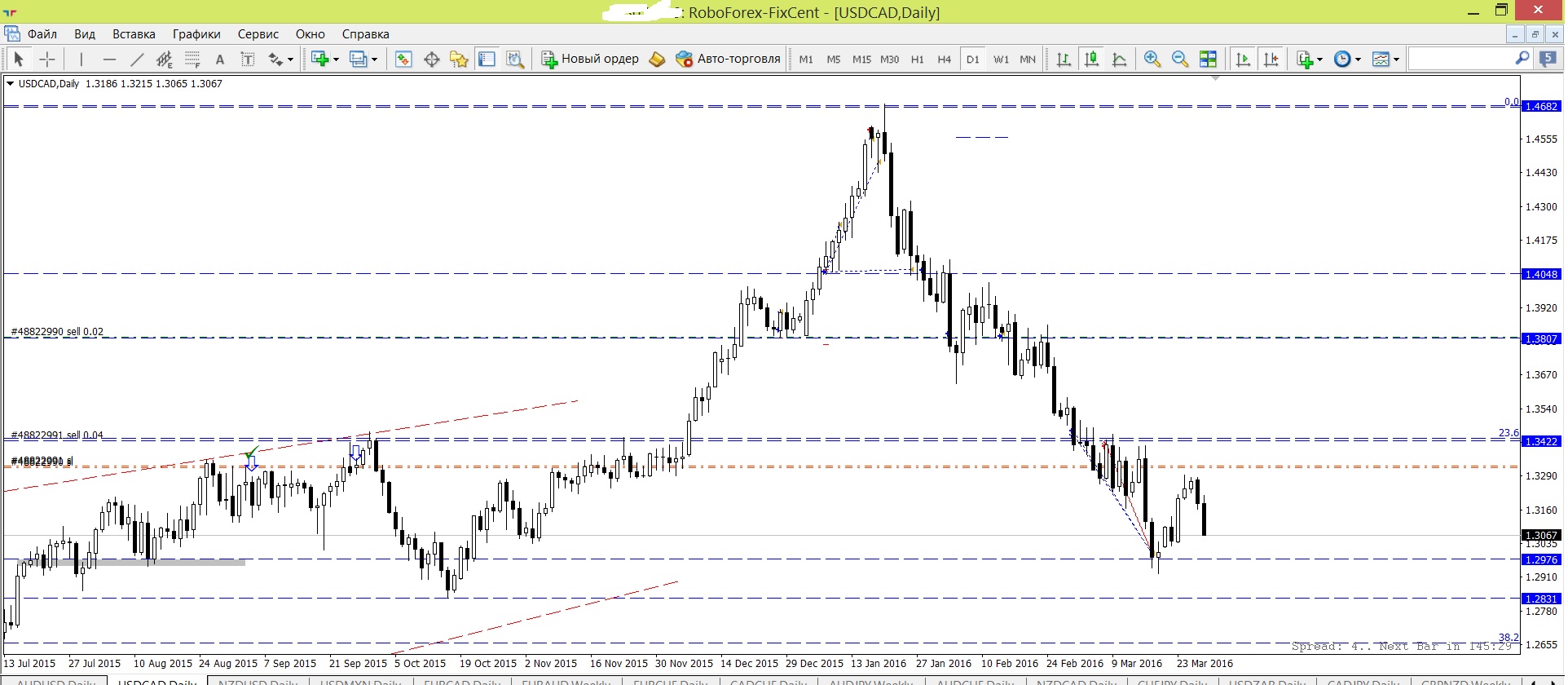Click triangle next to USDCAD,Daily chart title
This screenshot has height=685, width=1568.
[10, 83]
